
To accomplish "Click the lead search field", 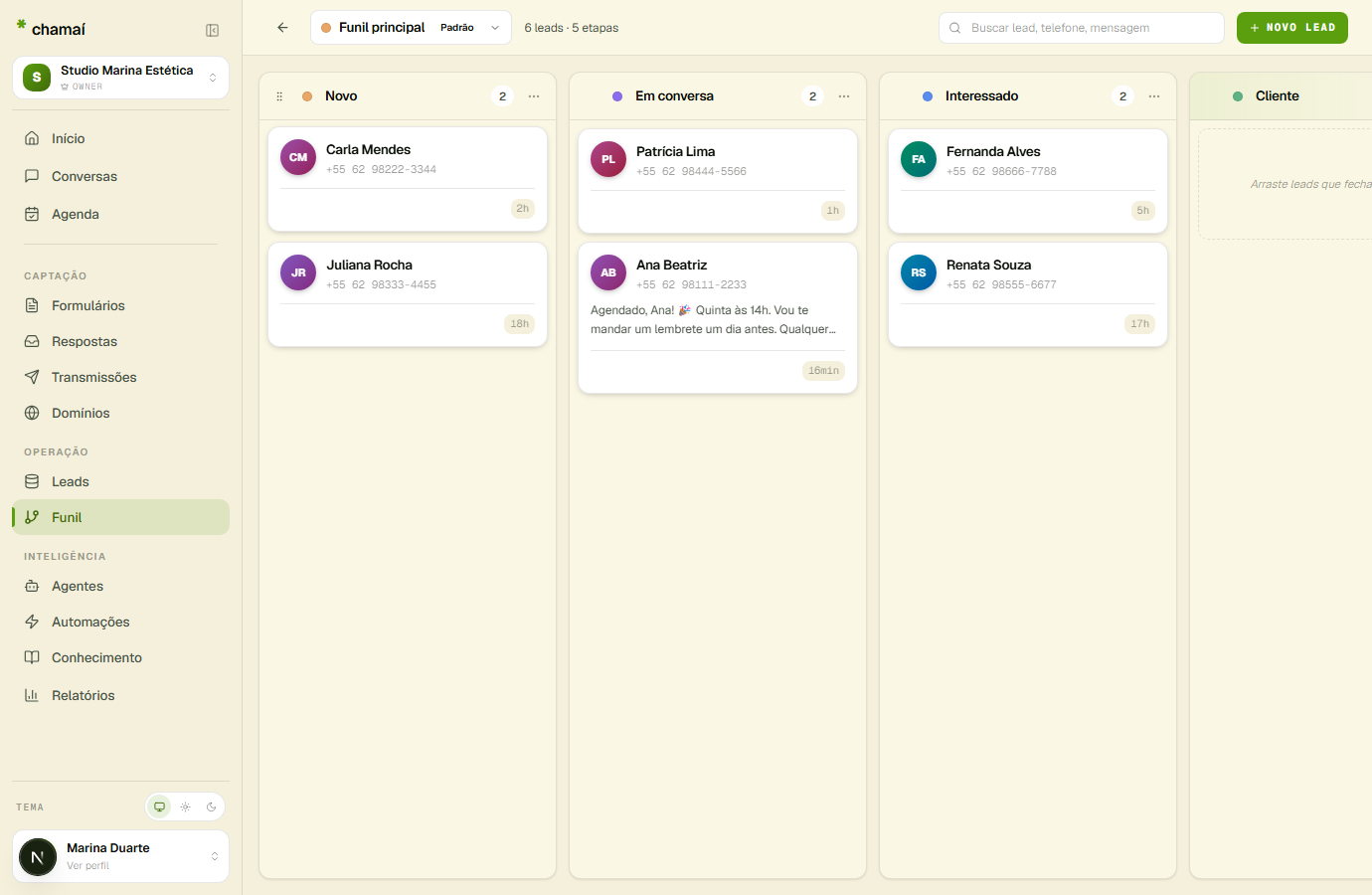I will click(x=1082, y=28).
